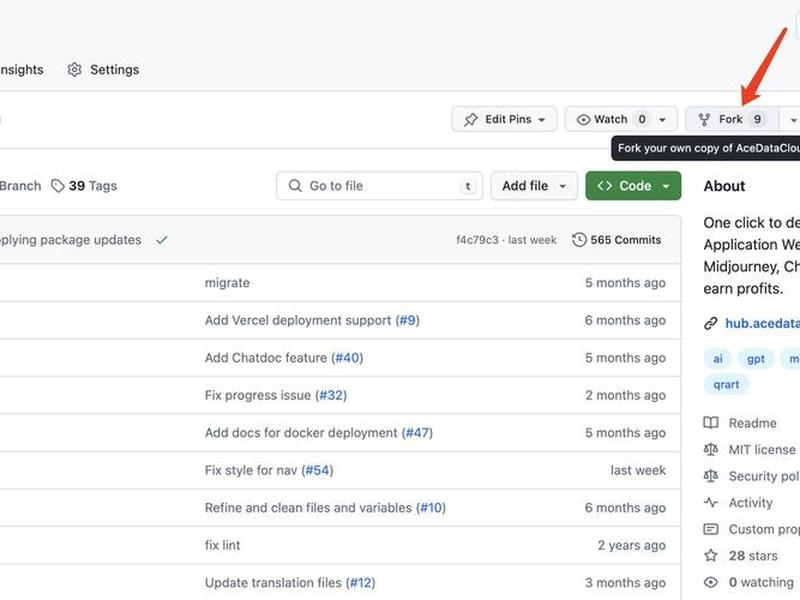This screenshot has height=600, width=800.
Task: Open the Readme link
Action: [x=753, y=423]
